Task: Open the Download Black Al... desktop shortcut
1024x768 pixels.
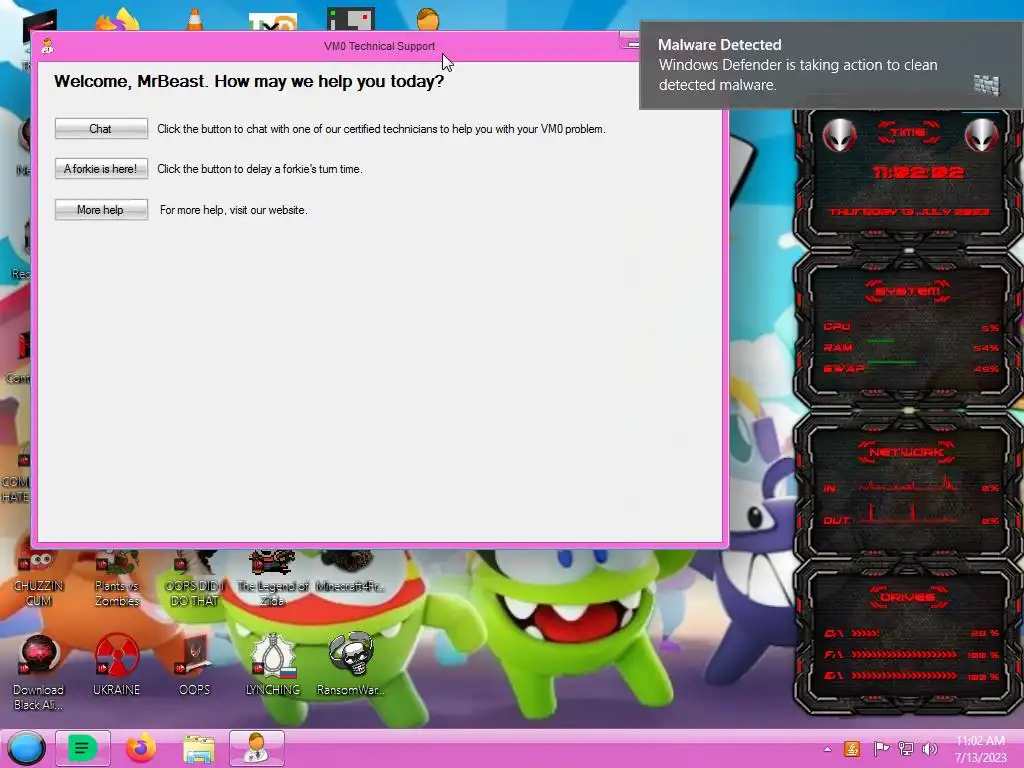Action: pyautogui.click(x=39, y=673)
